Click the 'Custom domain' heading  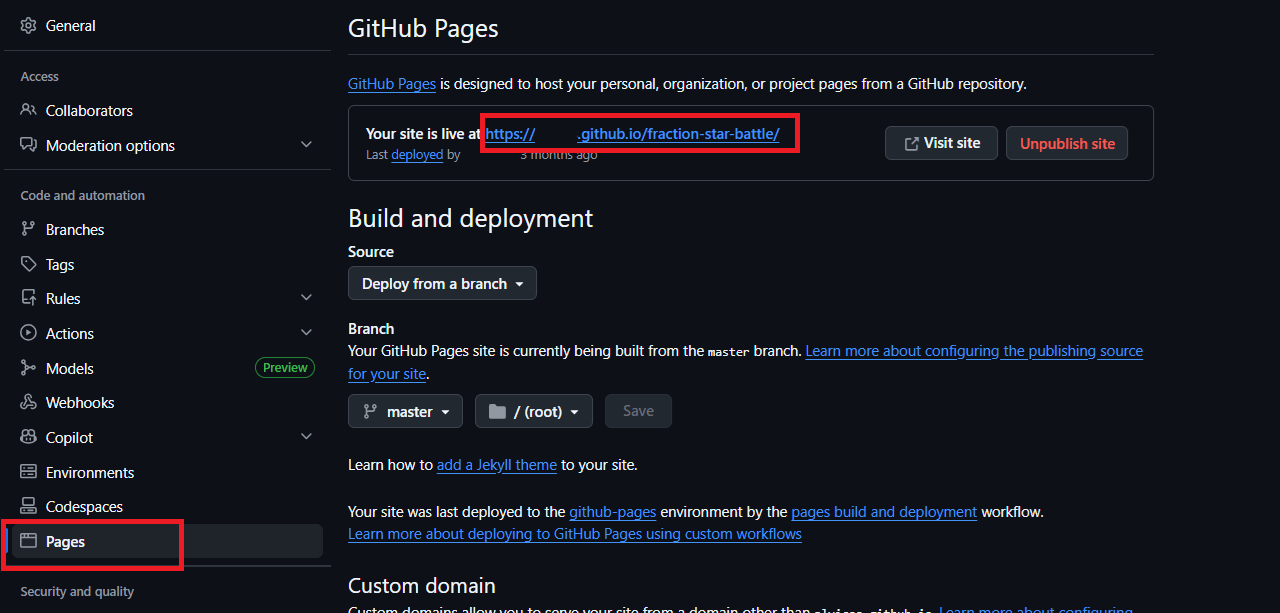click(x=422, y=585)
